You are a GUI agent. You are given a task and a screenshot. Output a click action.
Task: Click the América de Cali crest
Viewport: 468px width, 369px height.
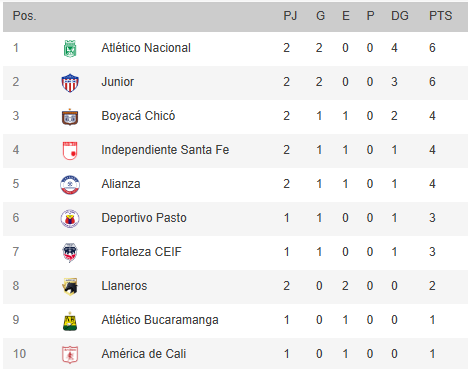[70, 354]
